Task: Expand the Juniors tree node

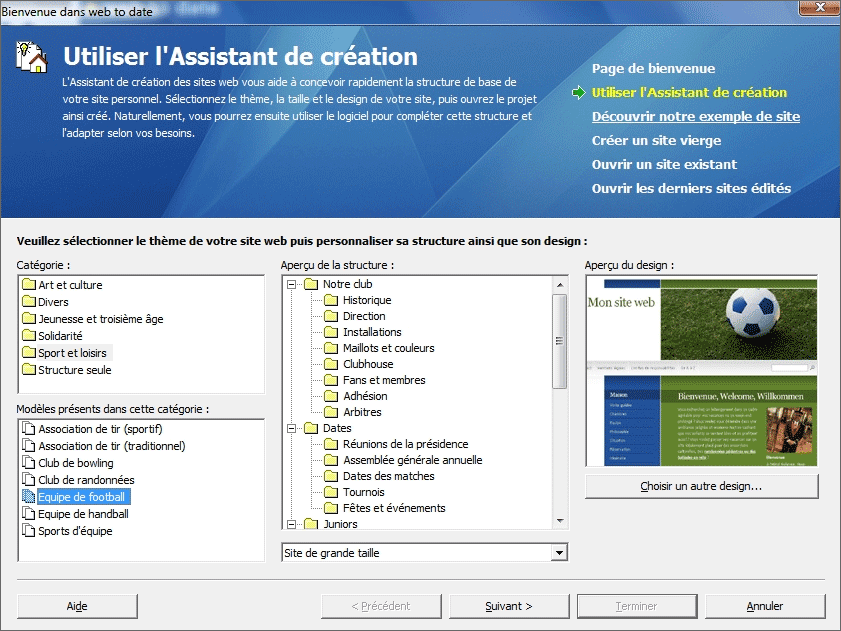Action: coord(293,523)
